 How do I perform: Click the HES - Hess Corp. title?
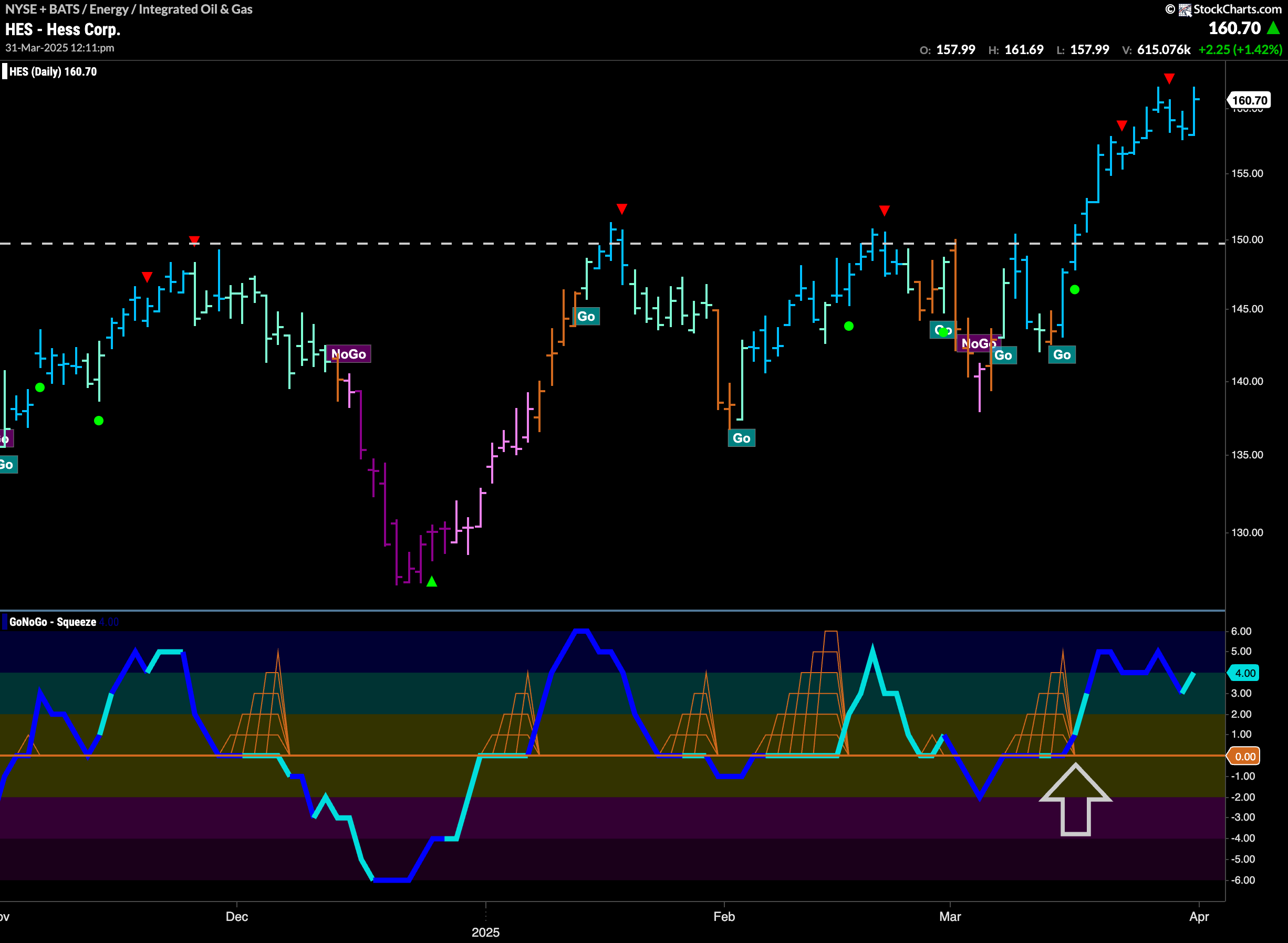pos(63,29)
